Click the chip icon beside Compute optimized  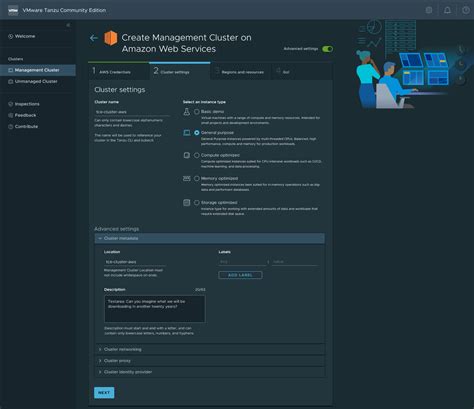pyautogui.click(x=187, y=155)
